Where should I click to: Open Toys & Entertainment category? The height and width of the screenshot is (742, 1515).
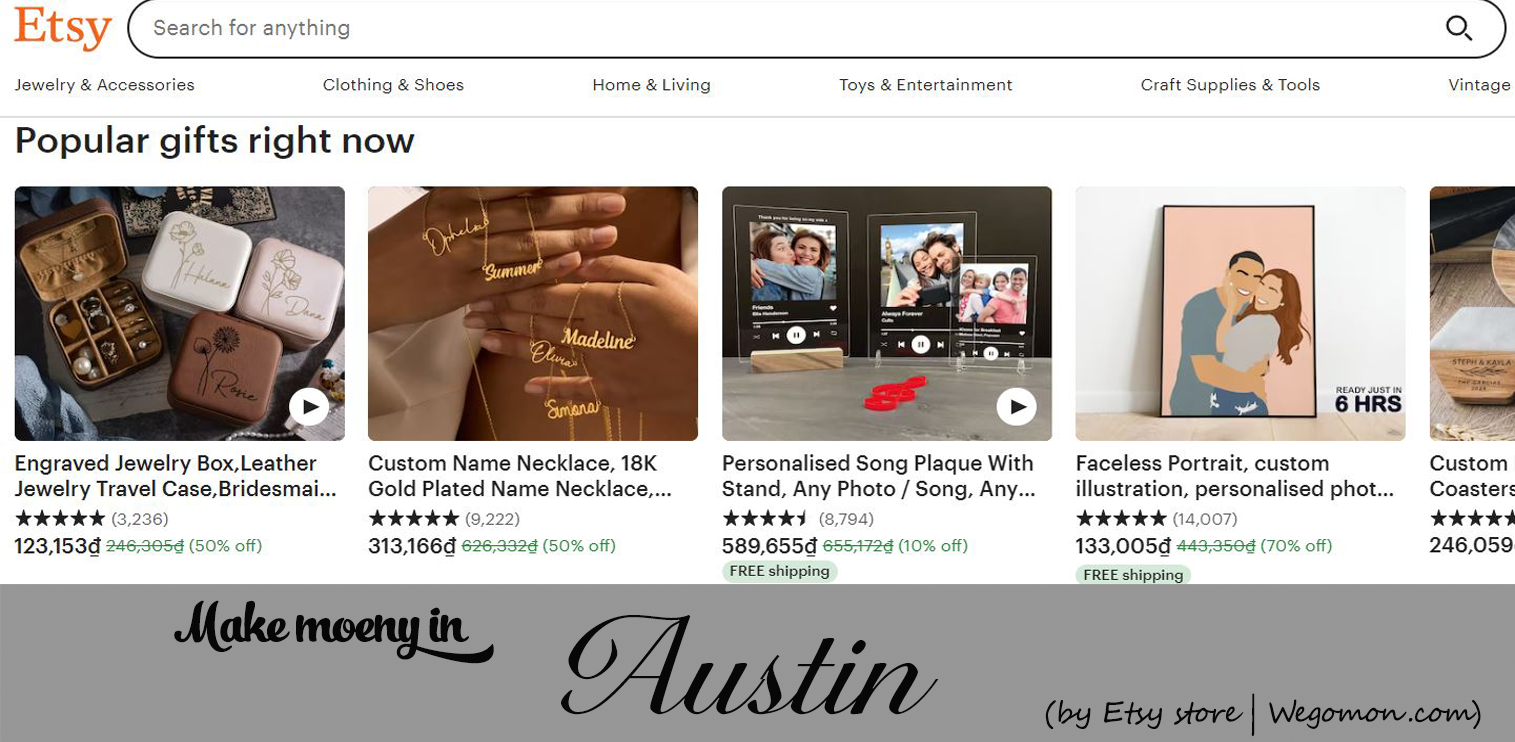tap(926, 85)
